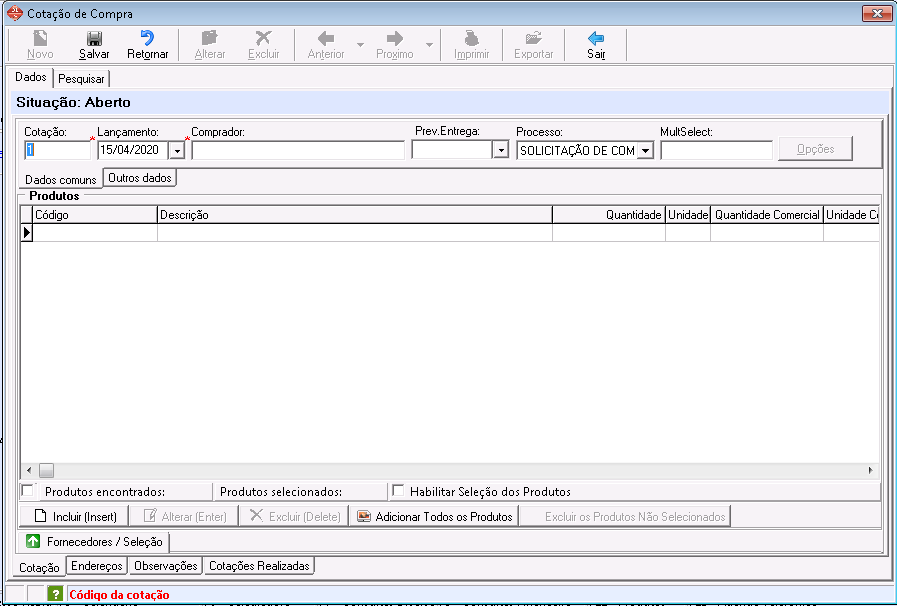897x606 pixels.
Task: Click the Quantidade column header
Action: click(609, 215)
